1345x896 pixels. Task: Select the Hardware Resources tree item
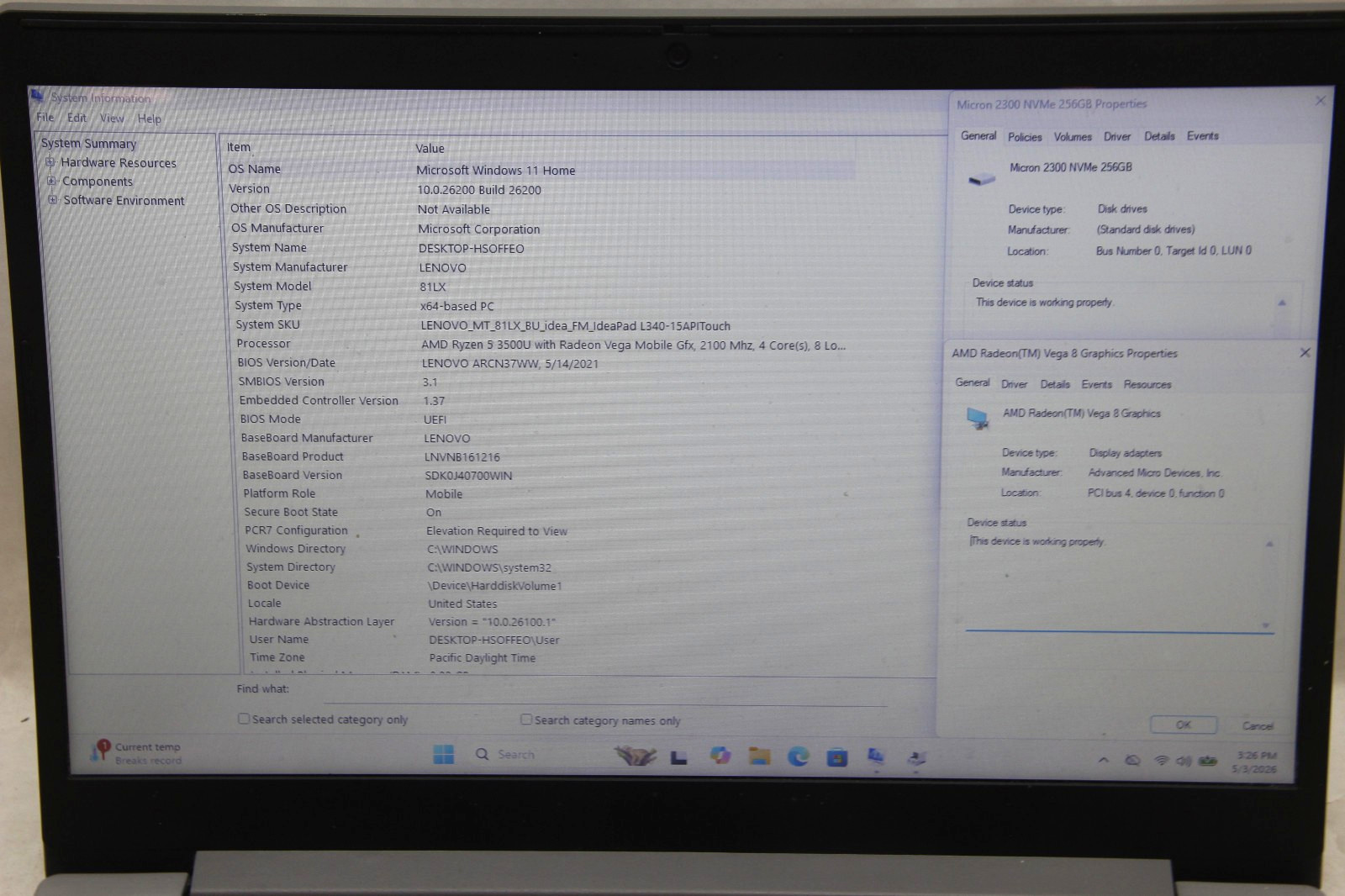point(119,163)
